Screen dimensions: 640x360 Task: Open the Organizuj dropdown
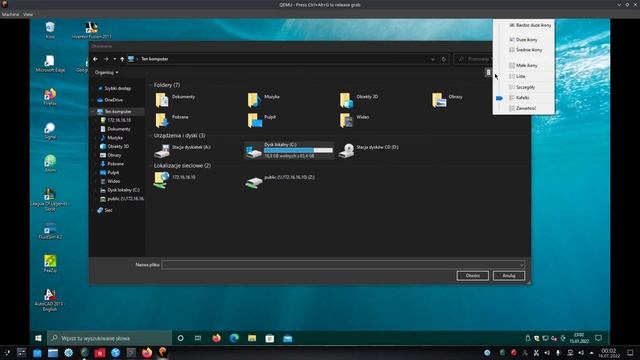point(107,73)
